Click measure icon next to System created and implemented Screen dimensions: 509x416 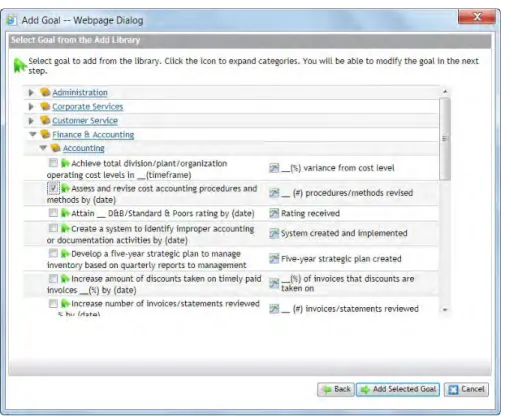(x=274, y=233)
